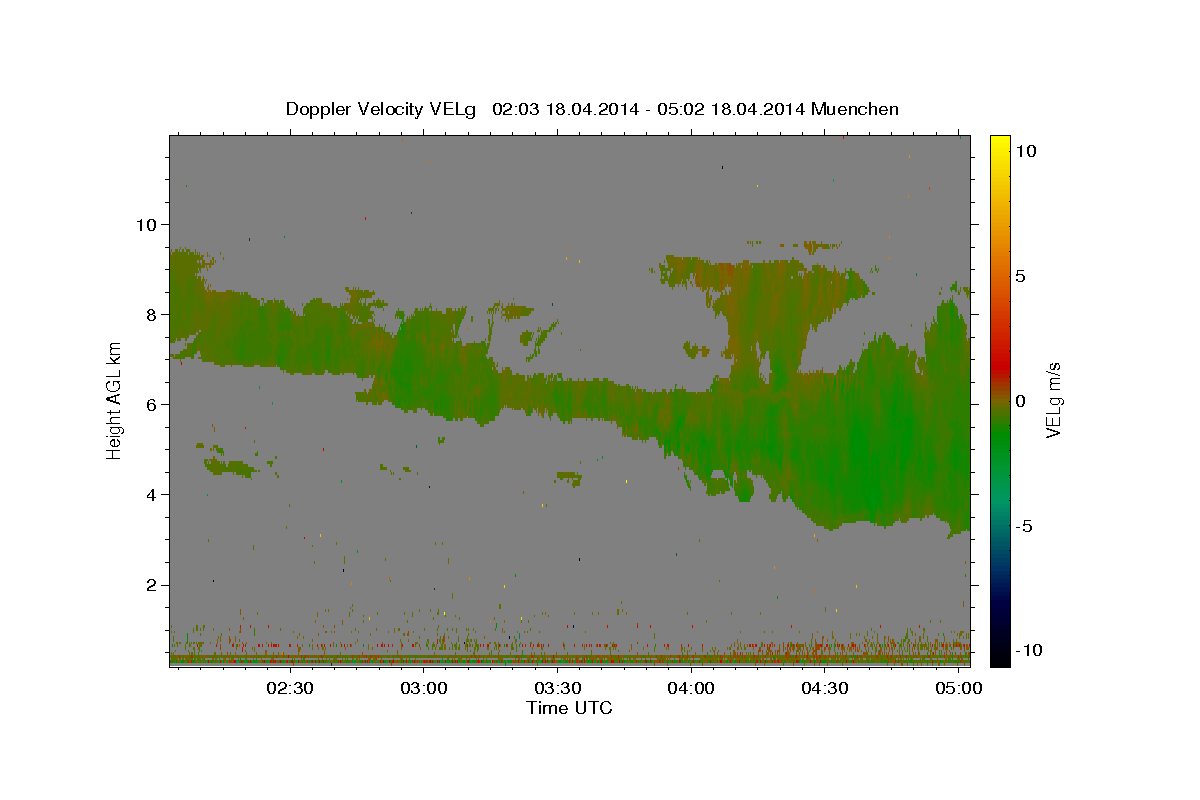1200x800 pixels.
Task: Click the 04:00 time tick label
Action: (x=691, y=688)
